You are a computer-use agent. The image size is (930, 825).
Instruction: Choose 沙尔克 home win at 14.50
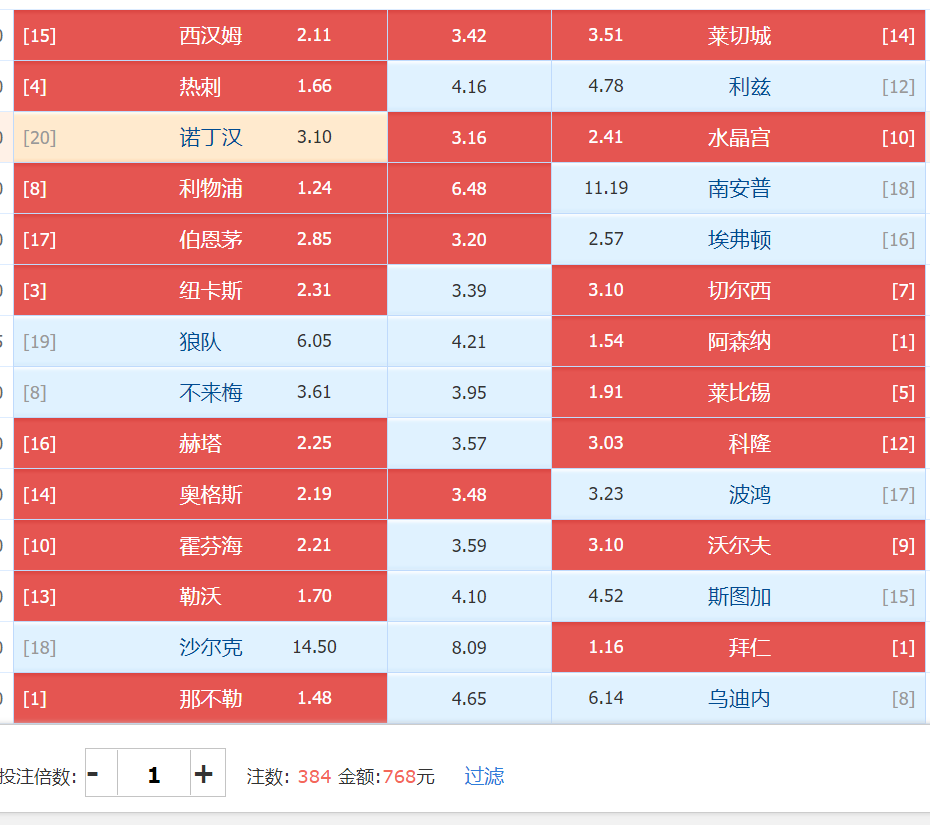coord(200,648)
